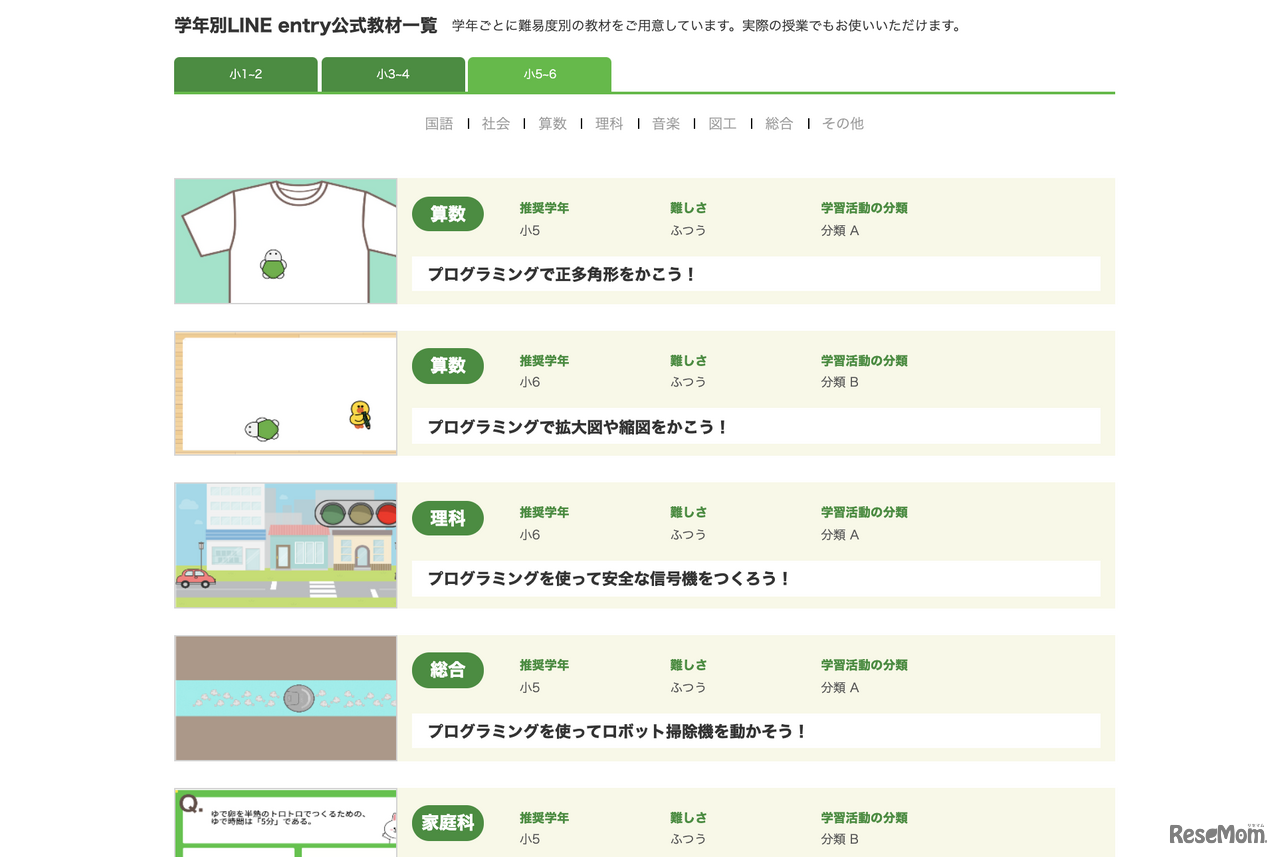Screen dimensions: 1280x857
Task: Click 分類 B value in the 拡大図 lesson
Action: (x=840, y=382)
